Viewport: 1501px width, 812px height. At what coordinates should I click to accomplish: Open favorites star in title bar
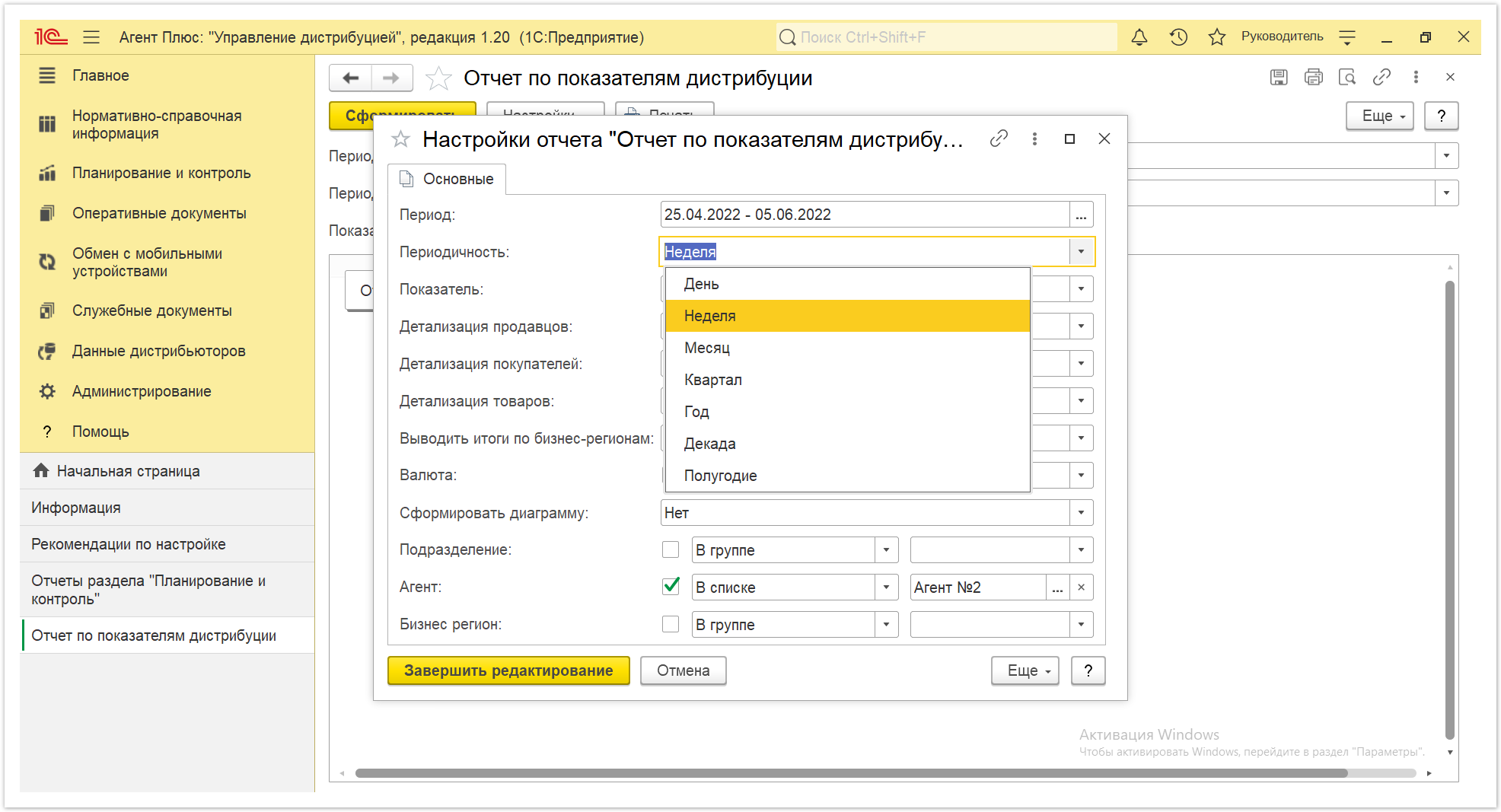[1217, 37]
